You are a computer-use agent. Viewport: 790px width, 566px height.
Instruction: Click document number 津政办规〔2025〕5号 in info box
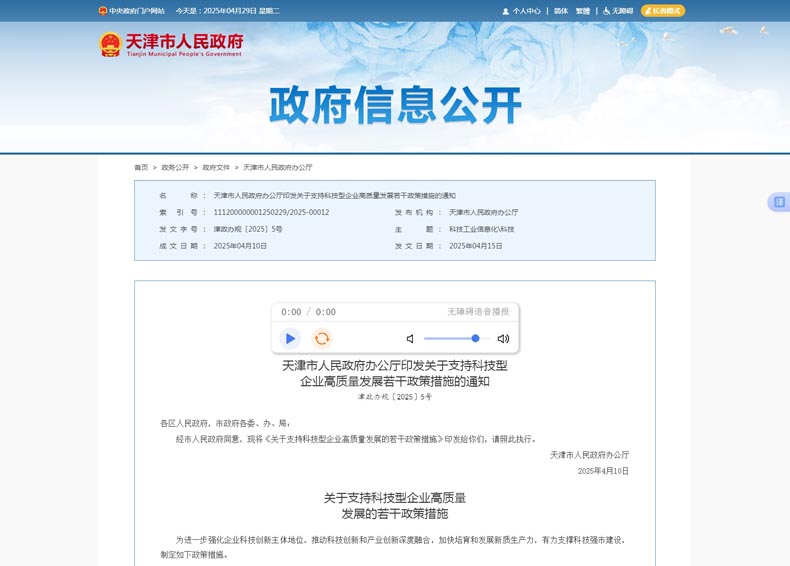click(x=248, y=229)
